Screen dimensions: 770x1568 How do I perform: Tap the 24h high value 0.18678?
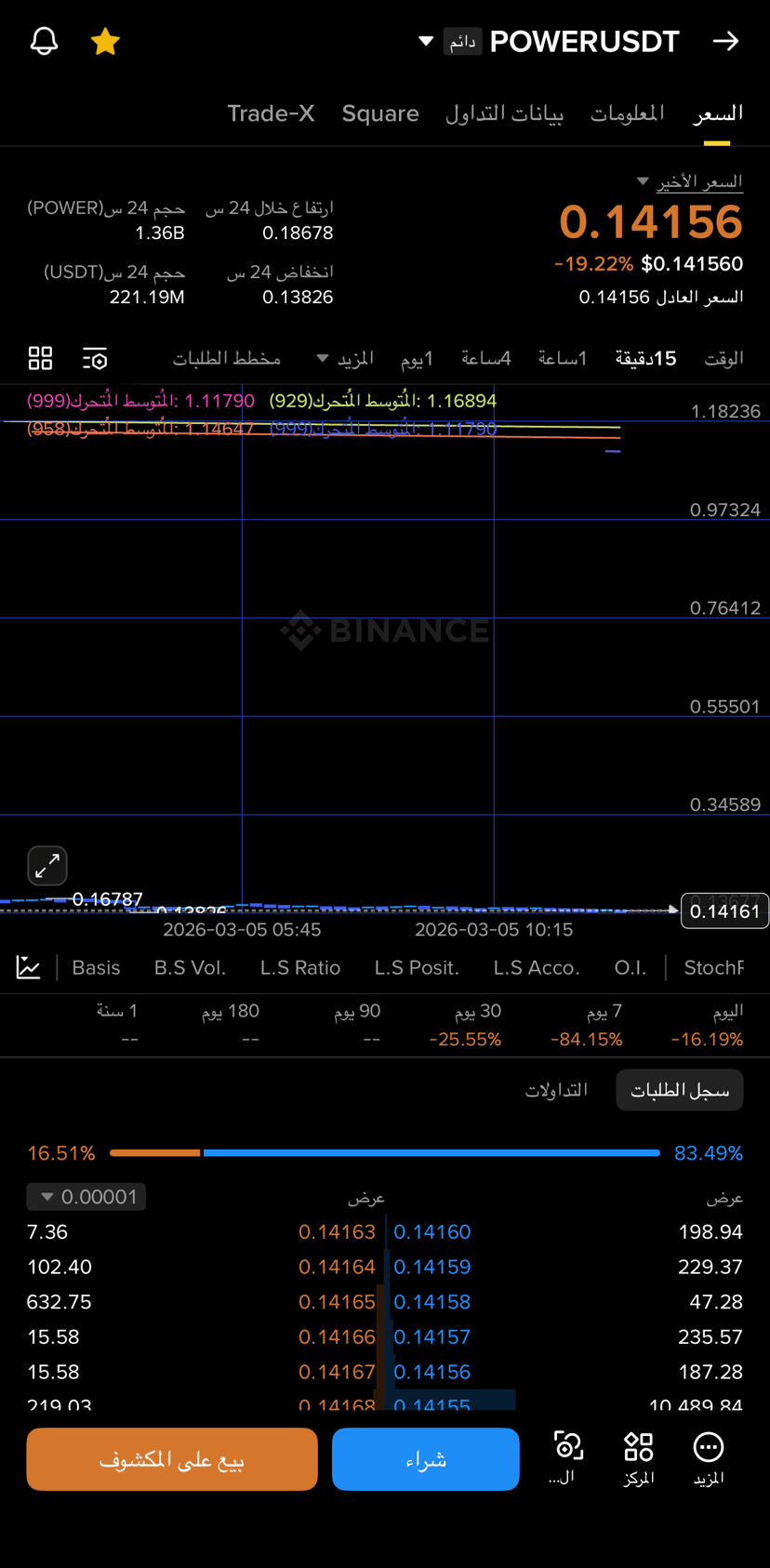pyautogui.click(x=298, y=233)
